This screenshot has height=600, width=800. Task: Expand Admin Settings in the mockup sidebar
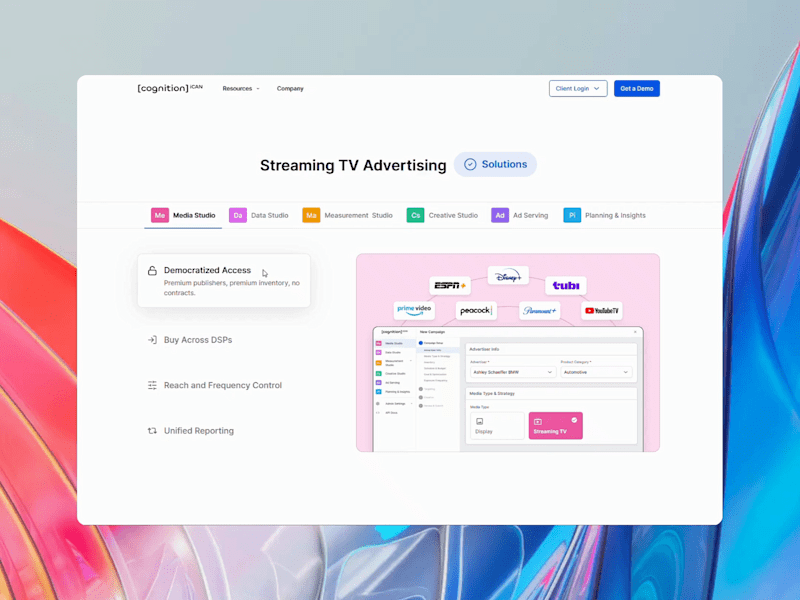394,404
